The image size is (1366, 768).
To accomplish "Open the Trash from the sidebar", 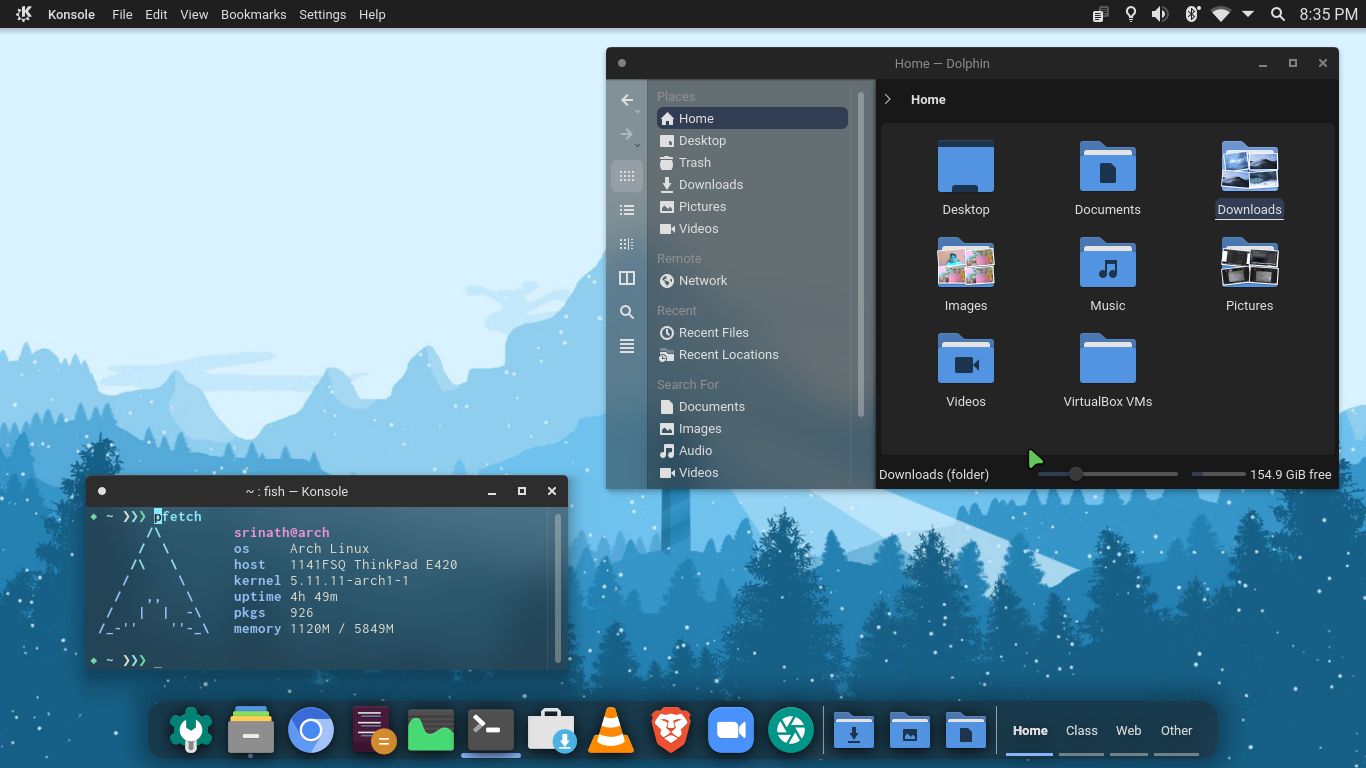I will 693,162.
